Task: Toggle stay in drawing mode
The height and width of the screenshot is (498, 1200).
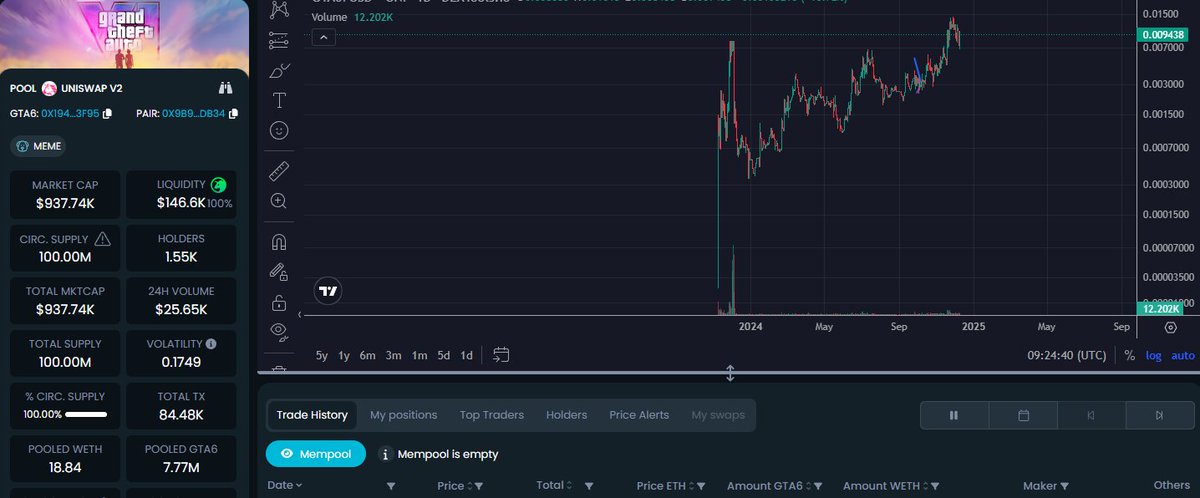Action: pos(279,272)
